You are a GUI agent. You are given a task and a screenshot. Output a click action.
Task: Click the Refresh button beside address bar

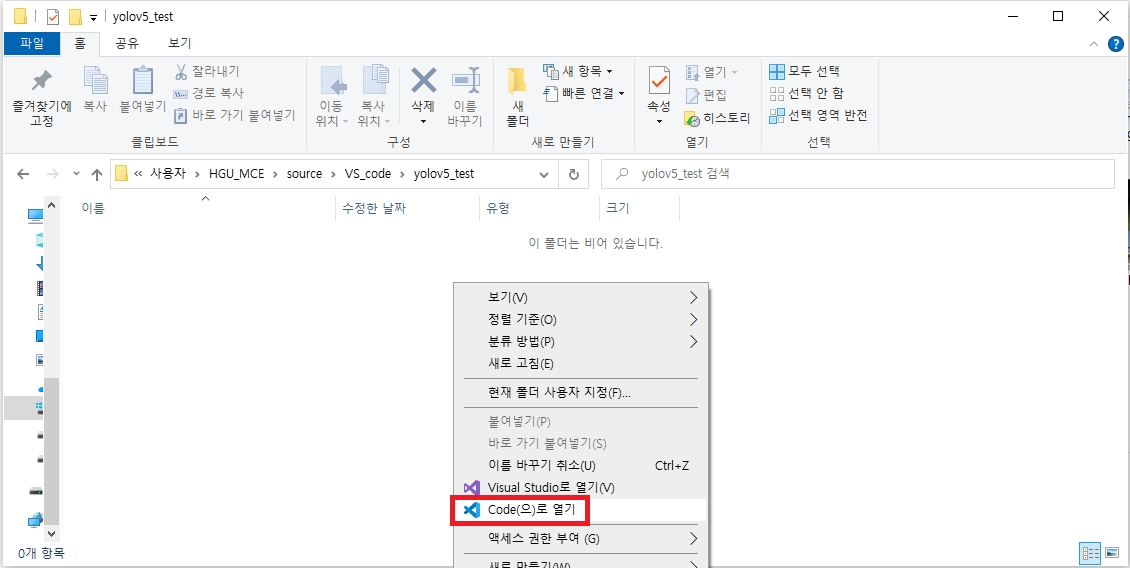574,174
